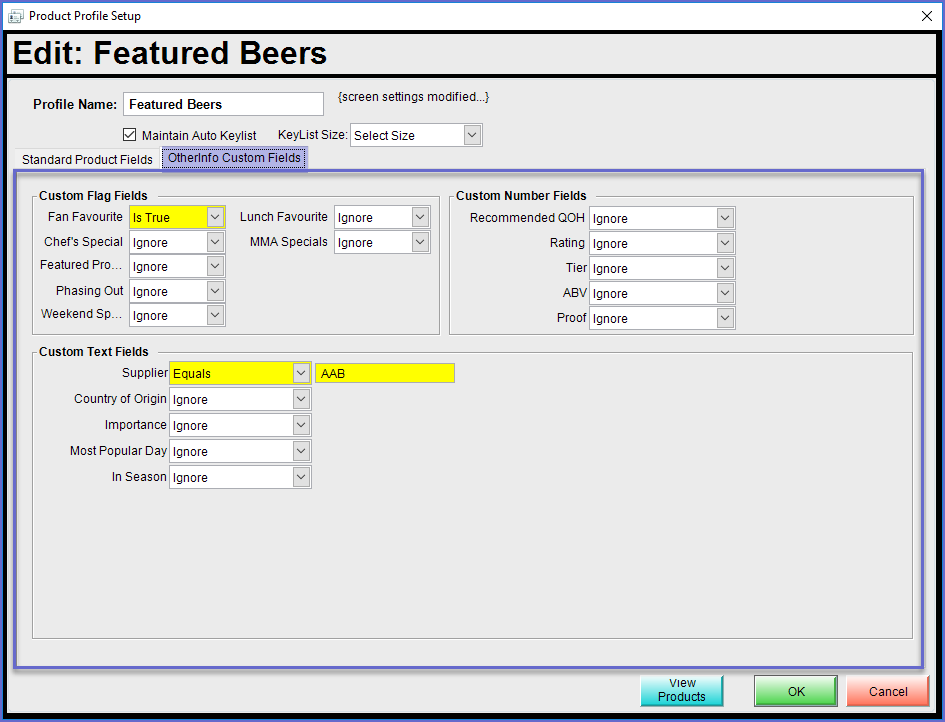Click the Supplier value field containing AAB
The width and height of the screenshot is (945, 722).
coord(384,373)
